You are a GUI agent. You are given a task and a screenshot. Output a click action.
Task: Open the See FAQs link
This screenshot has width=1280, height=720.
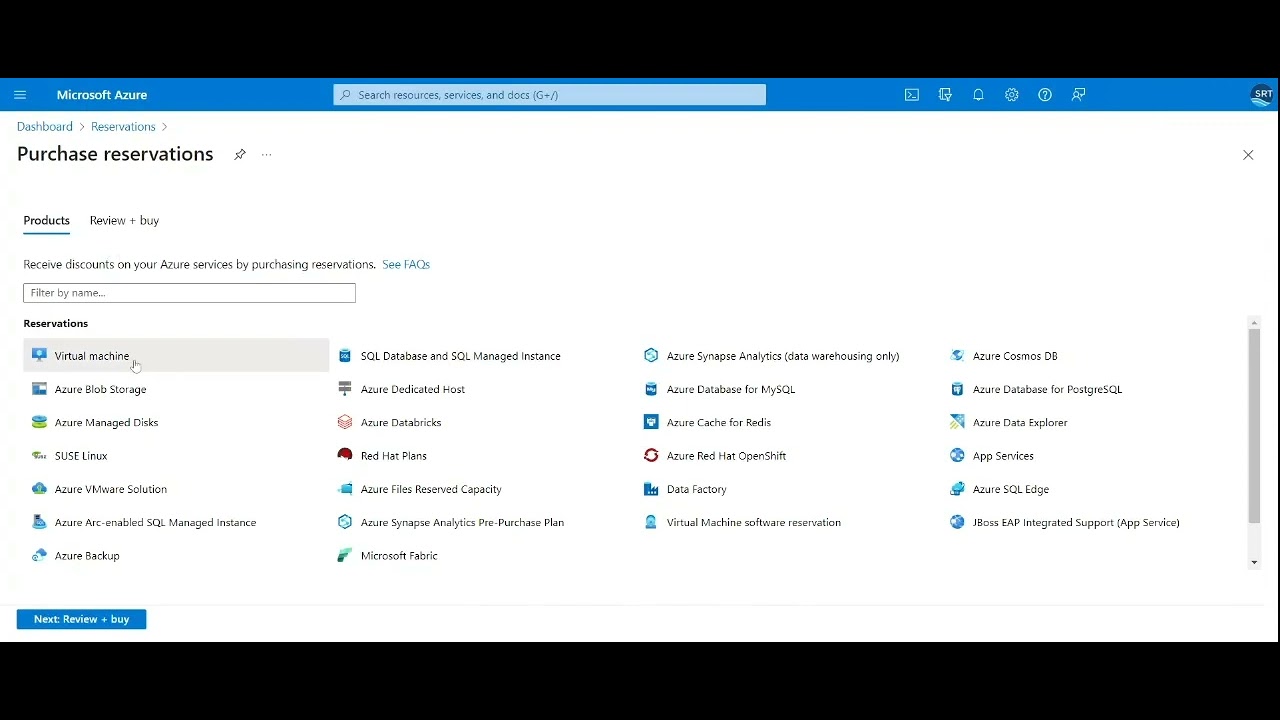406,264
